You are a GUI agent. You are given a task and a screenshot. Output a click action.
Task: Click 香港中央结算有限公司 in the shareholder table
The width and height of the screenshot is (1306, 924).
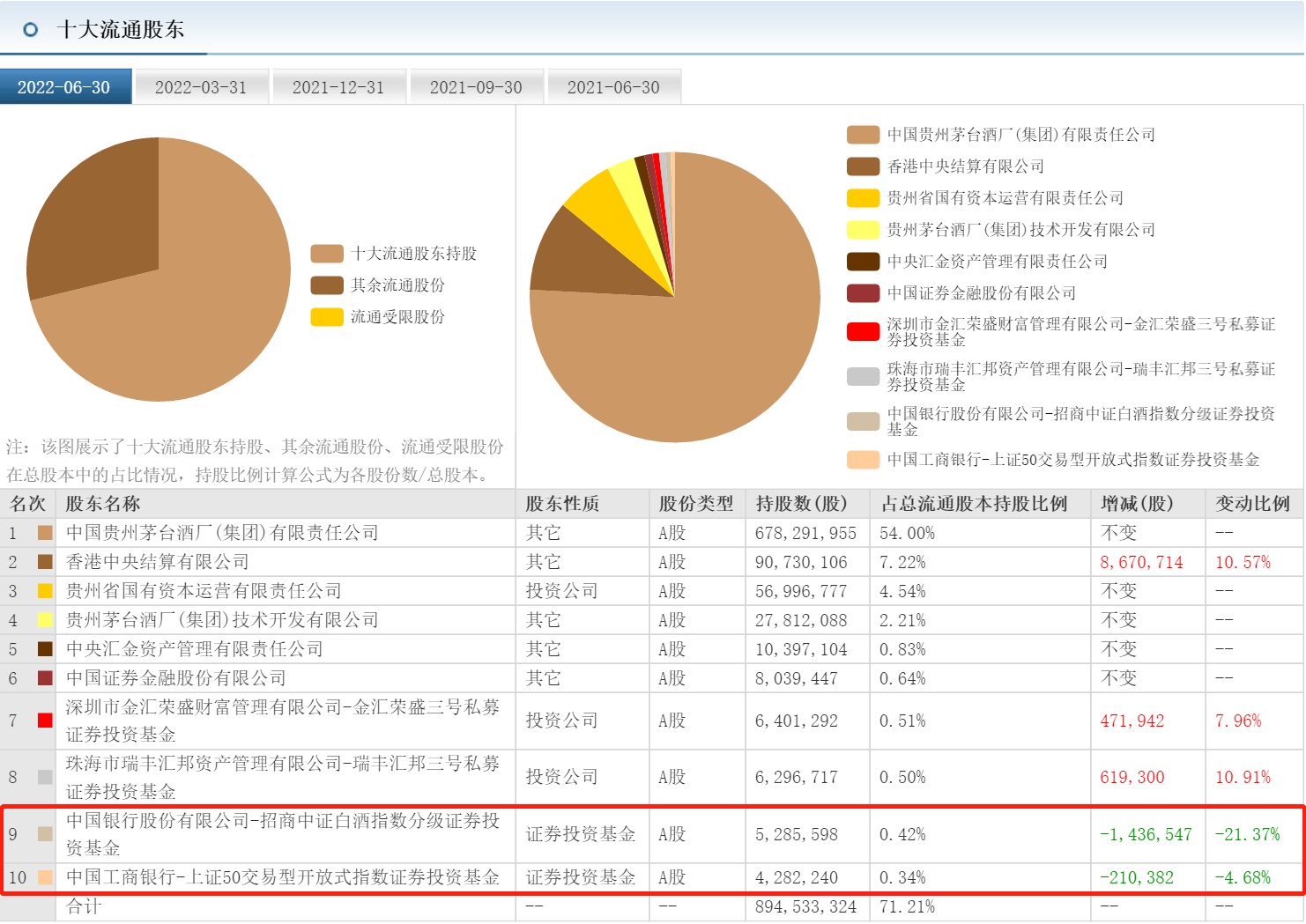[x=158, y=562]
